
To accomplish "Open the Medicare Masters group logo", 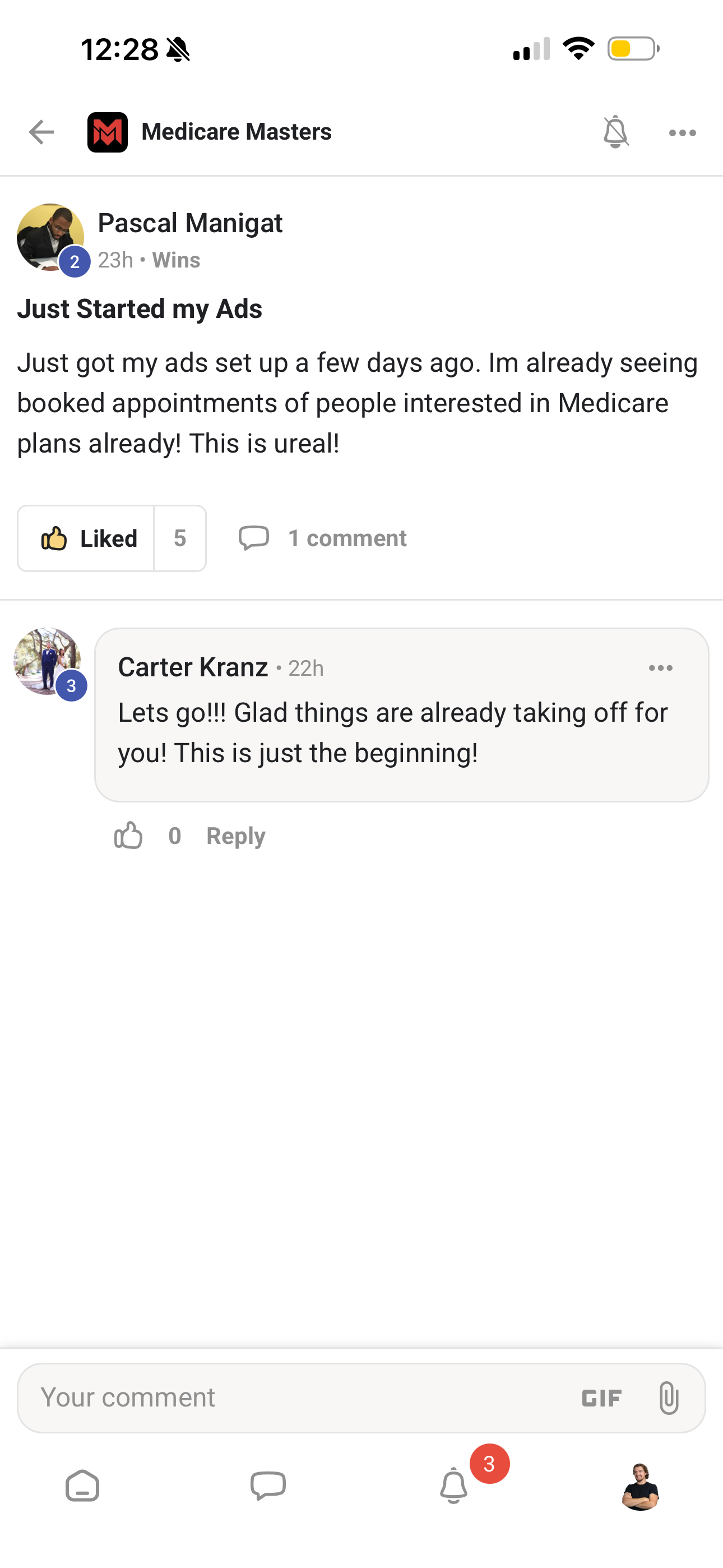I will pyautogui.click(x=108, y=132).
